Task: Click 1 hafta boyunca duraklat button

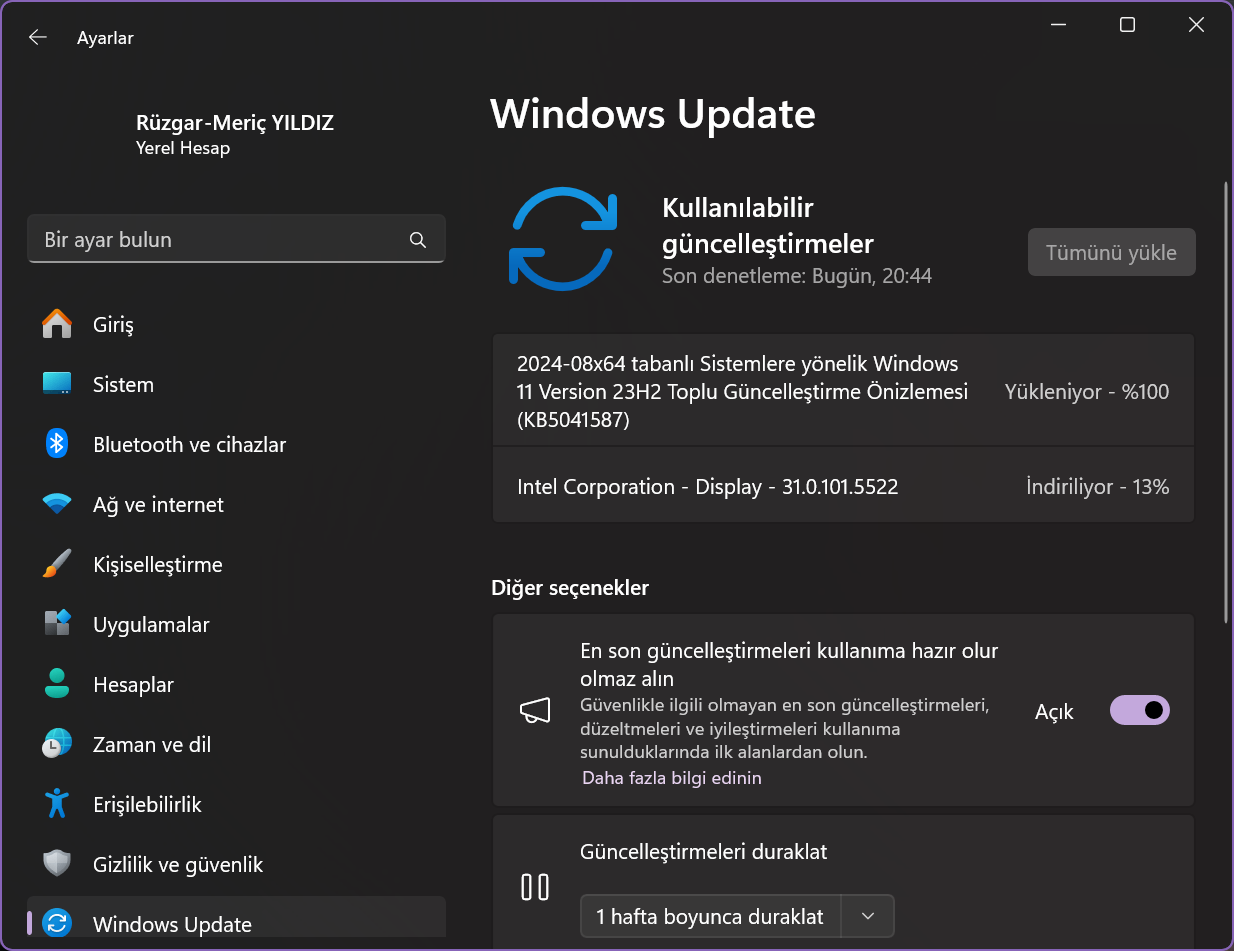Action: pos(710,916)
